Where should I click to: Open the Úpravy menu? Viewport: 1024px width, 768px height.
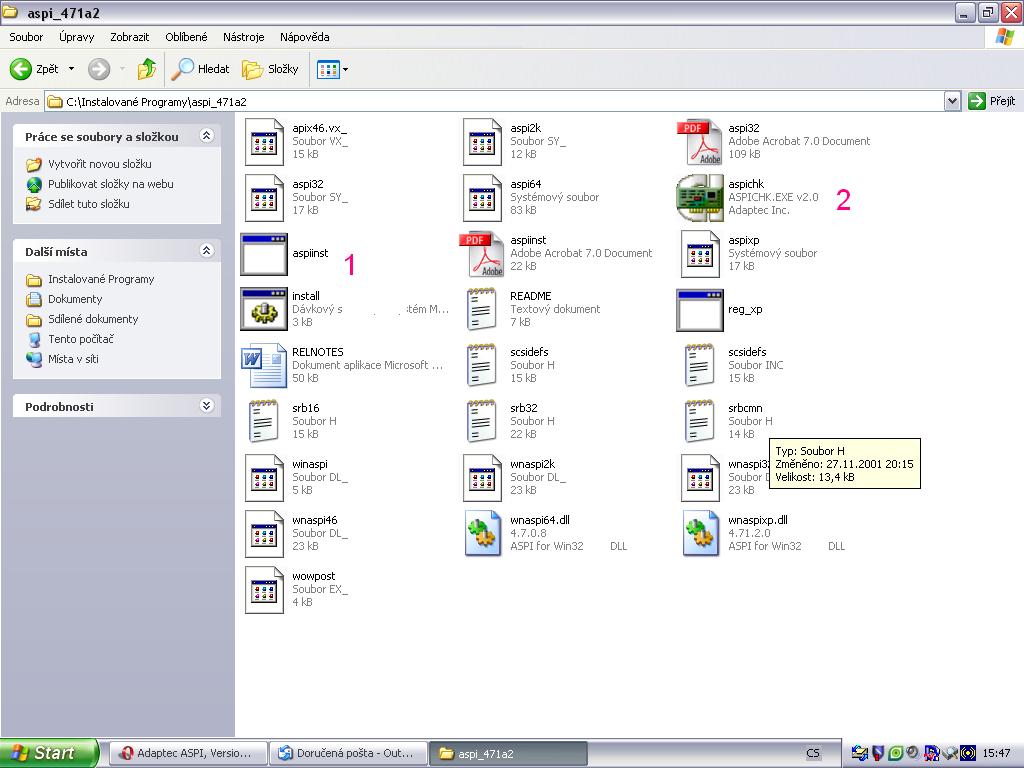[76, 37]
